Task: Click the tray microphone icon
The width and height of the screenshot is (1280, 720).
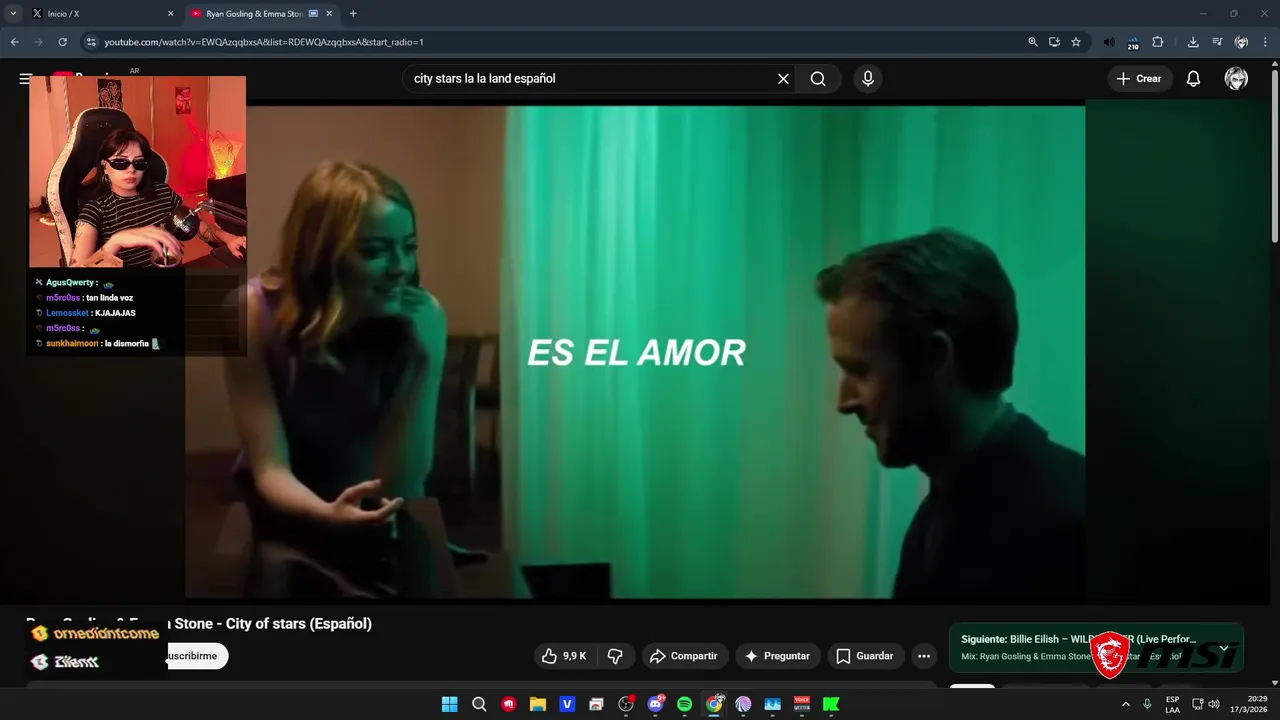Action: [x=1147, y=704]
